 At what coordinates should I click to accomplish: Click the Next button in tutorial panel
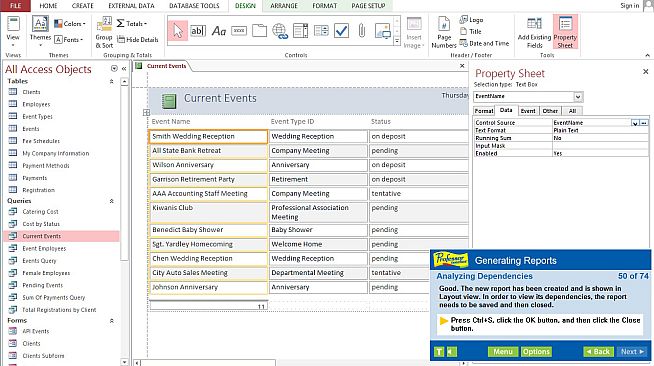[x=632, y=352]
